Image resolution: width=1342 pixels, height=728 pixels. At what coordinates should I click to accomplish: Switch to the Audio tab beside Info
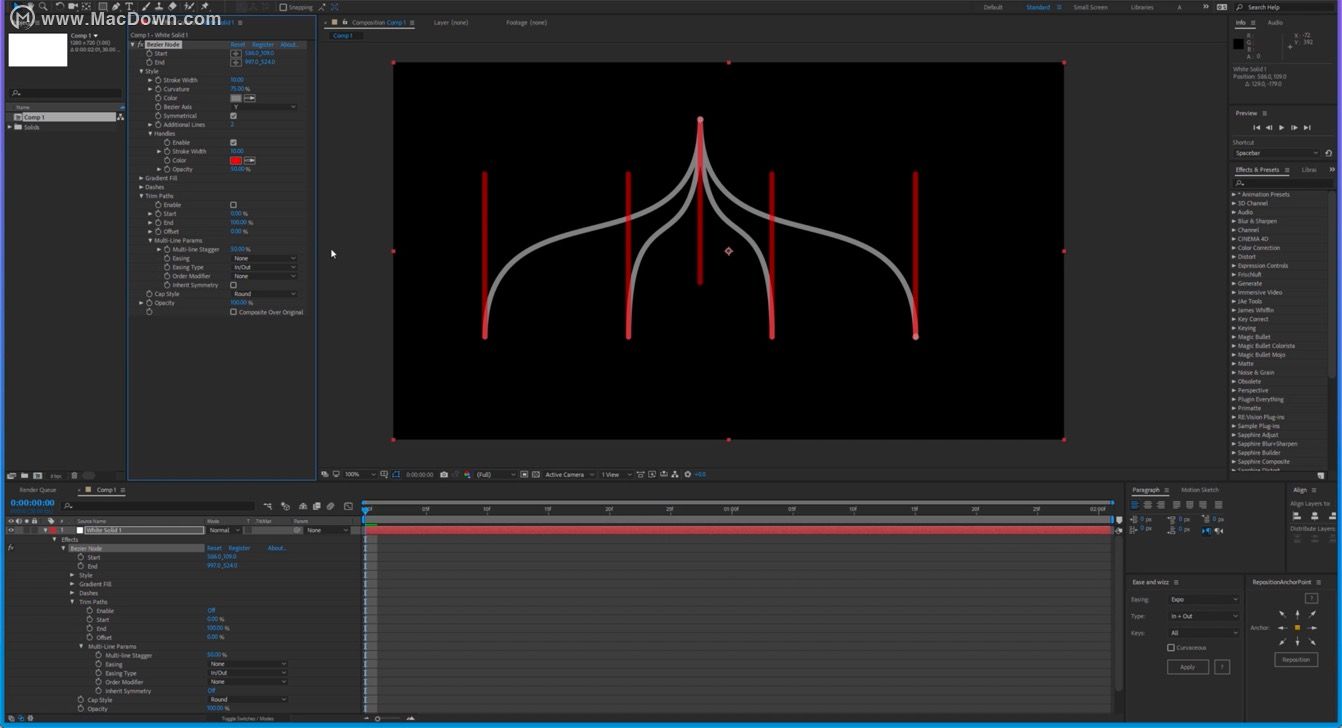click(x=1275, y=22)
